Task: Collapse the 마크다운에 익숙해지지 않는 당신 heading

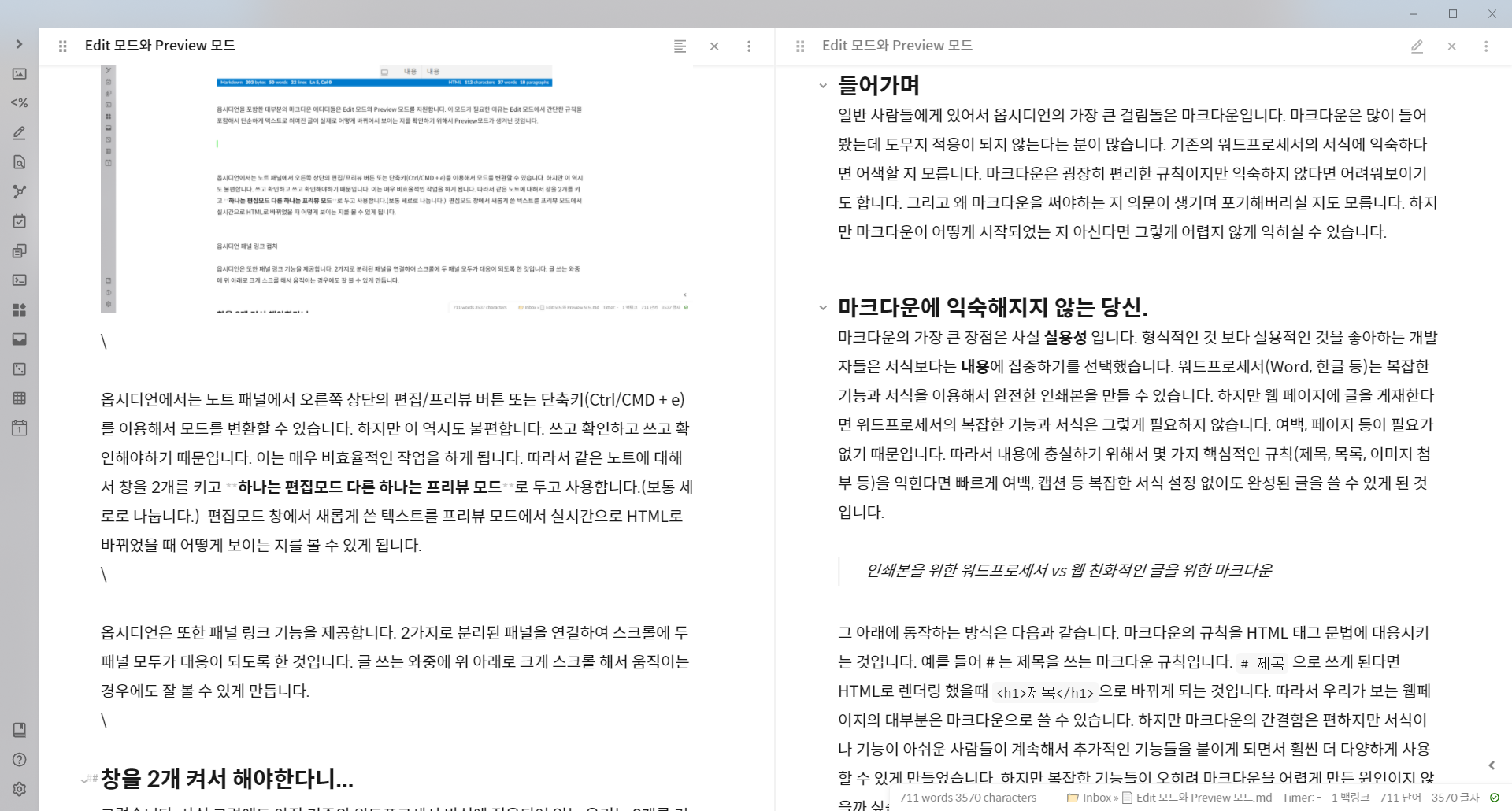Action: click(823, 307)
